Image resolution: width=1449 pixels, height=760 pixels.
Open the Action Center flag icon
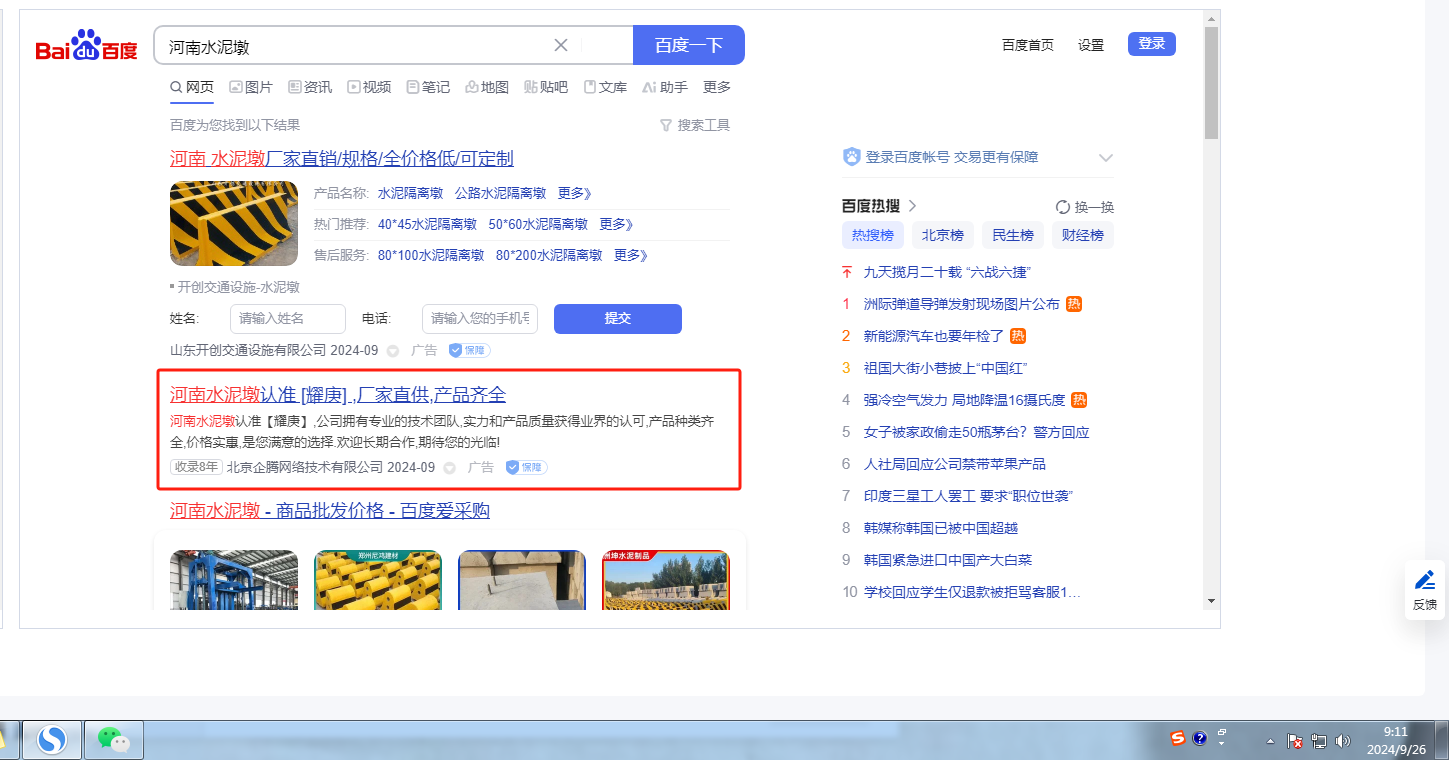(x=1295, y=742)
